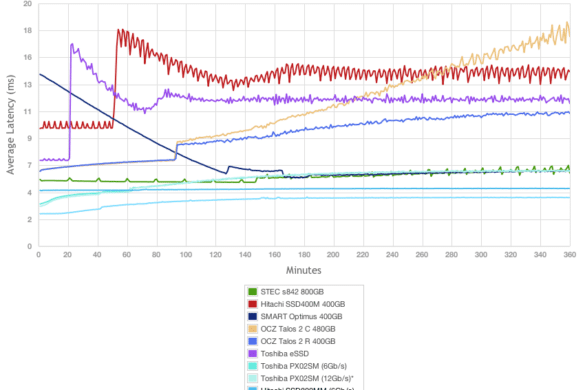Click the 180 tick on the Minutes axis
This screenshot has width=585, height=390.
[x=304, y=255]
